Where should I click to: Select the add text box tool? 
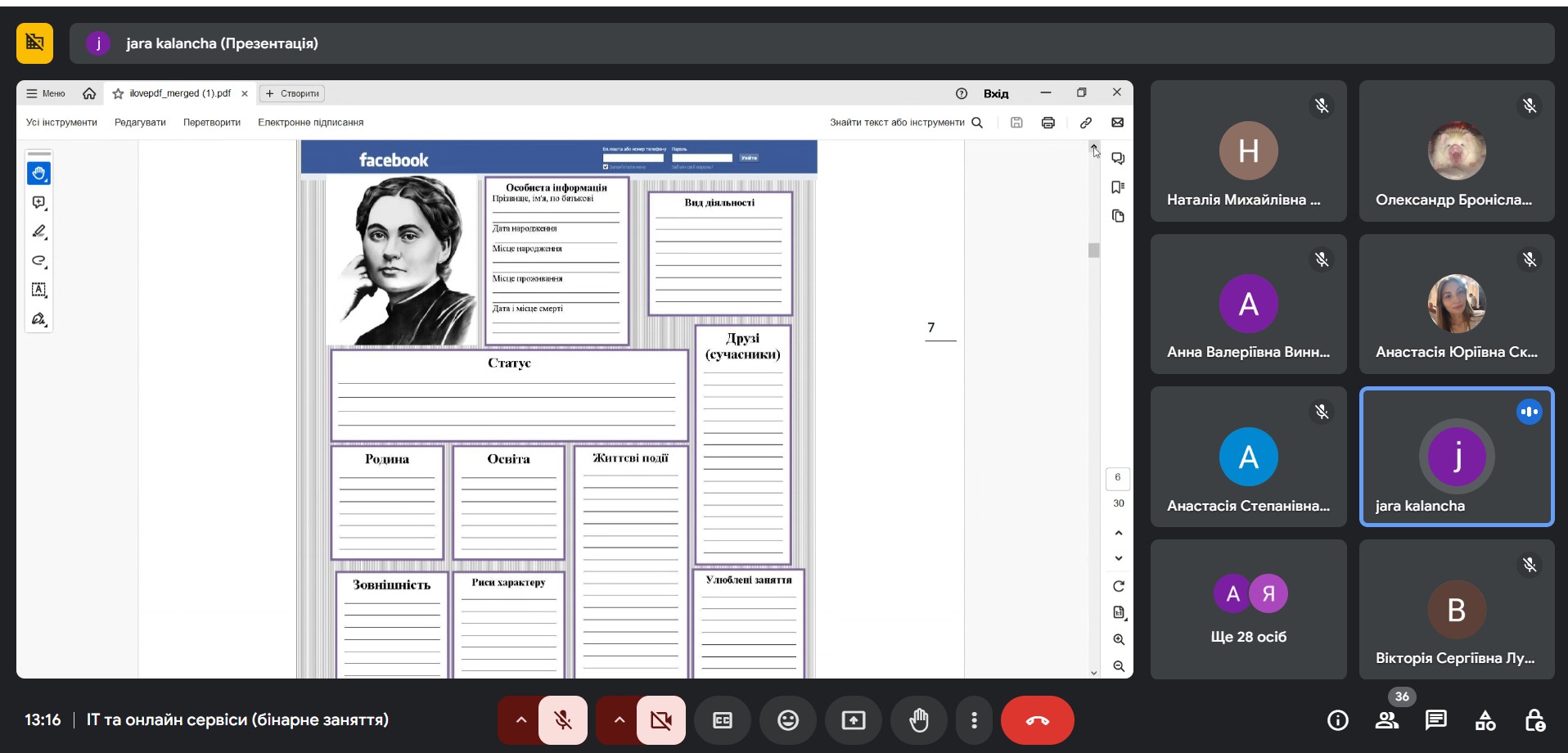click(38, 290)
